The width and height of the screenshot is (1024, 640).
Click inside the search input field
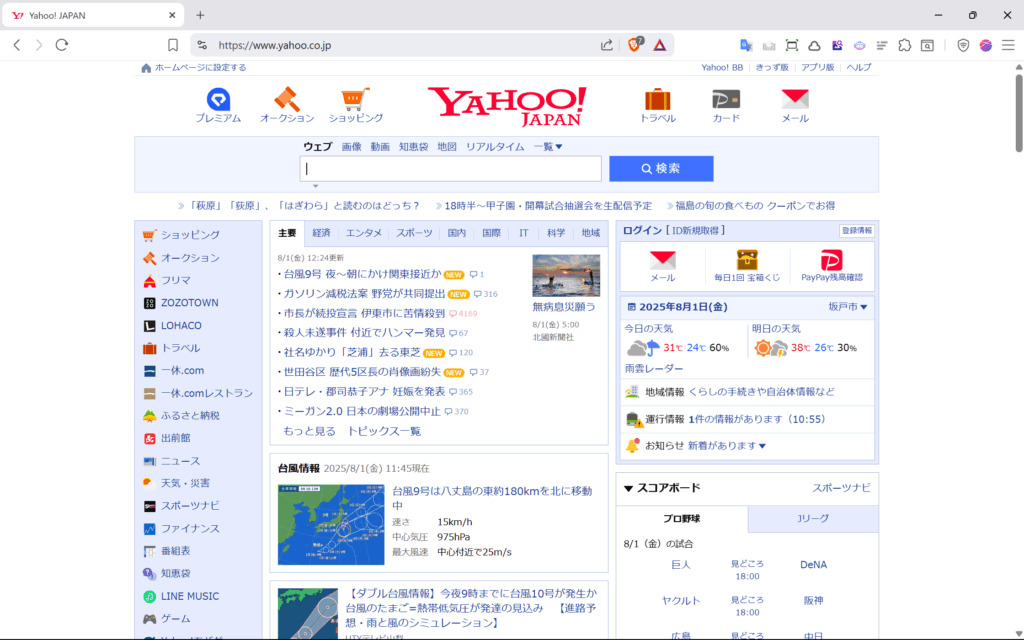(x=451, y=168)
